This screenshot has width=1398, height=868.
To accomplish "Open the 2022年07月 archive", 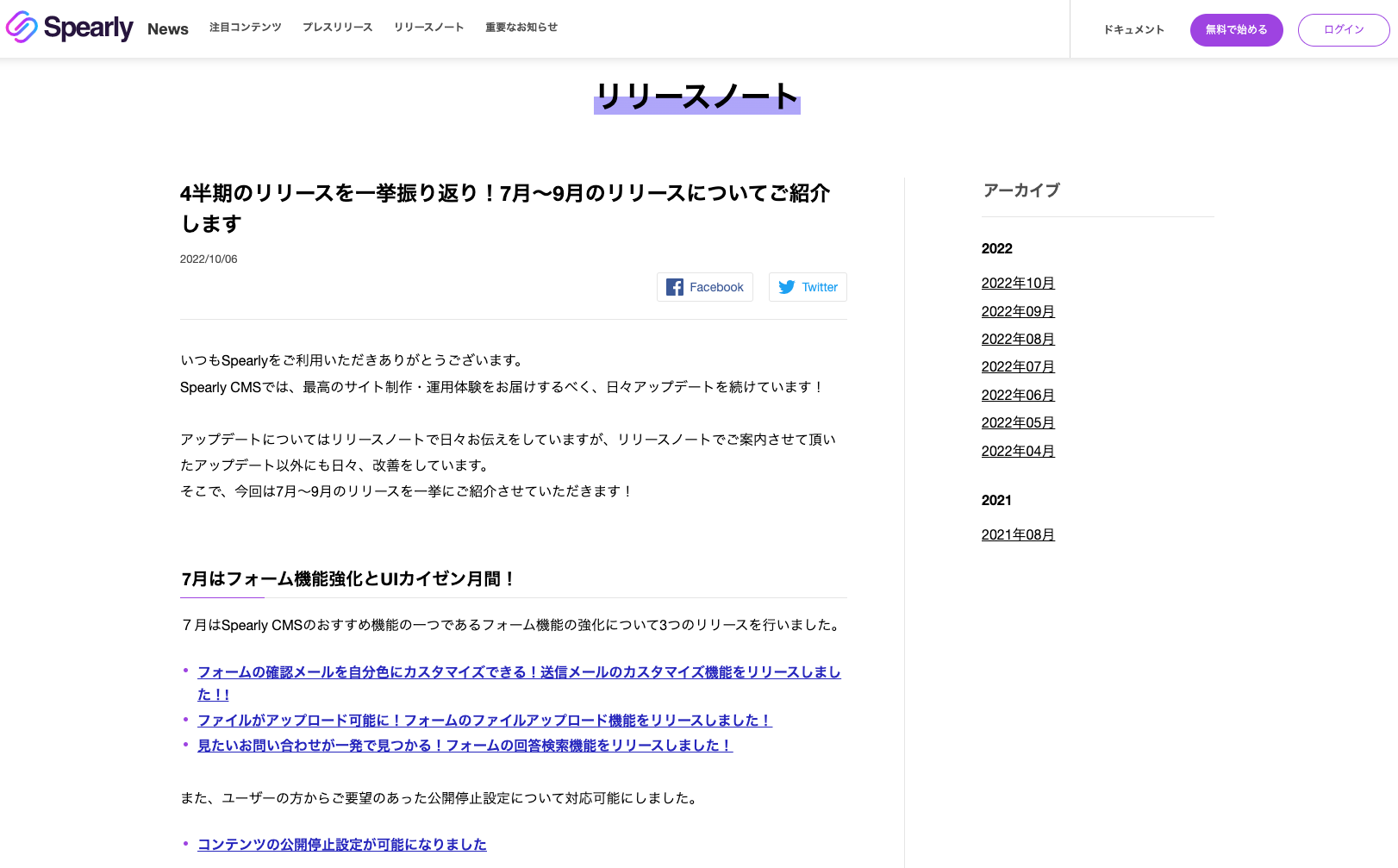I will tap(1018, 367).
